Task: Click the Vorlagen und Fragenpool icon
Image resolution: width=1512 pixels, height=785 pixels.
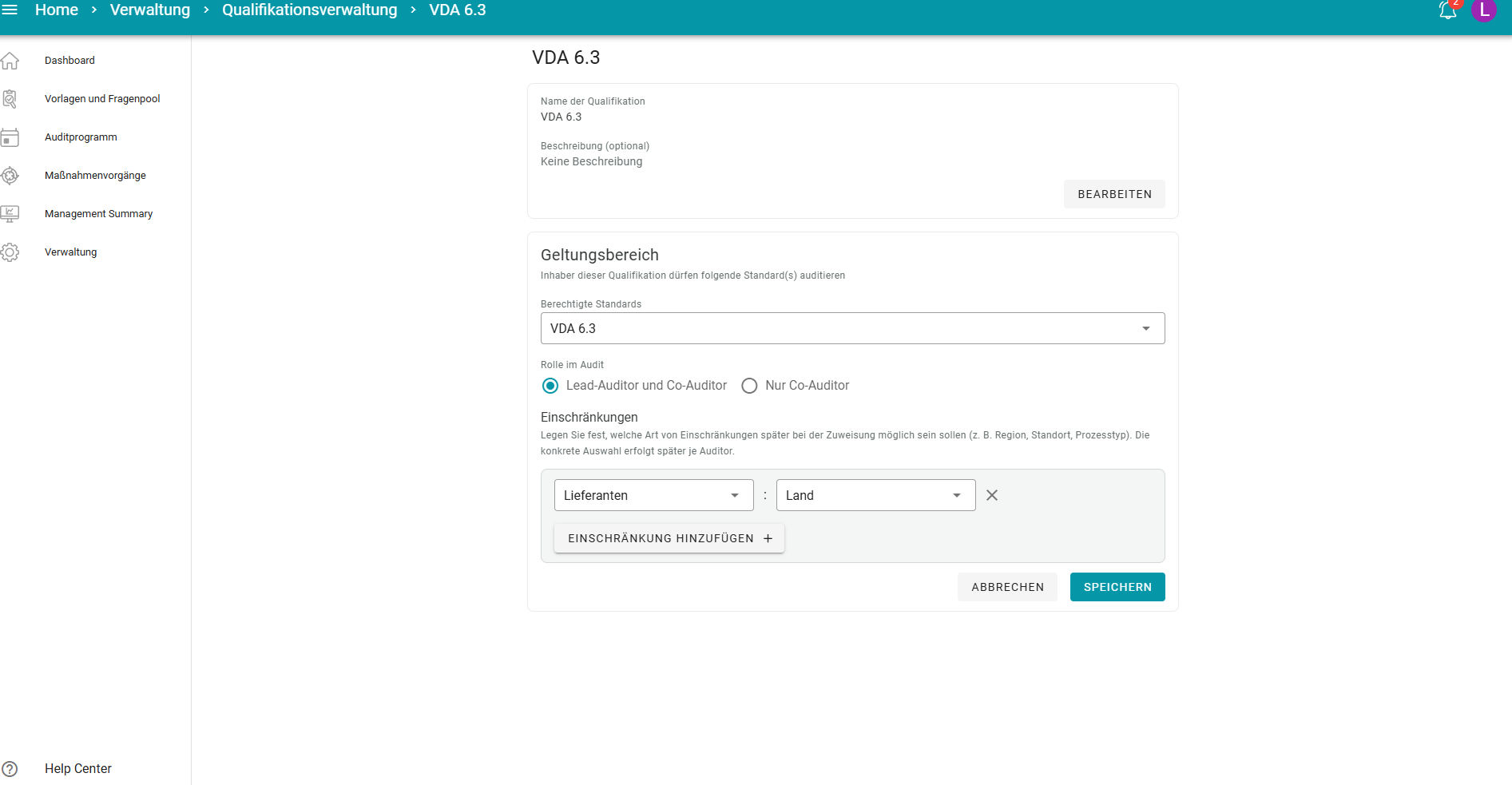Action: 10,99
